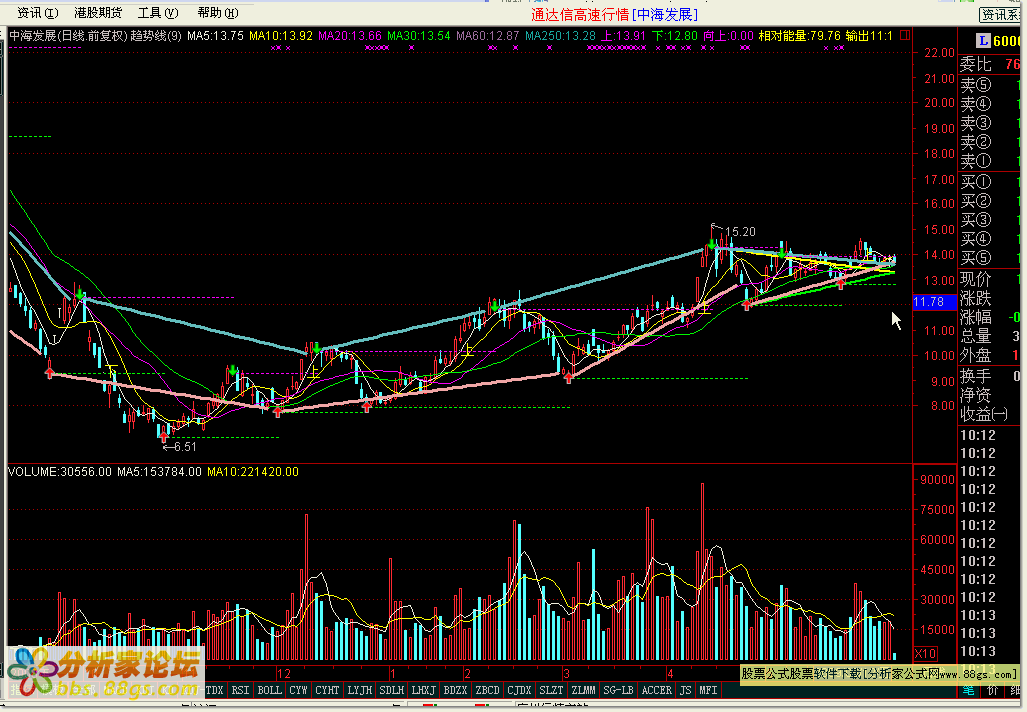Select the BDZX indicator tab

tap(455, 690)
